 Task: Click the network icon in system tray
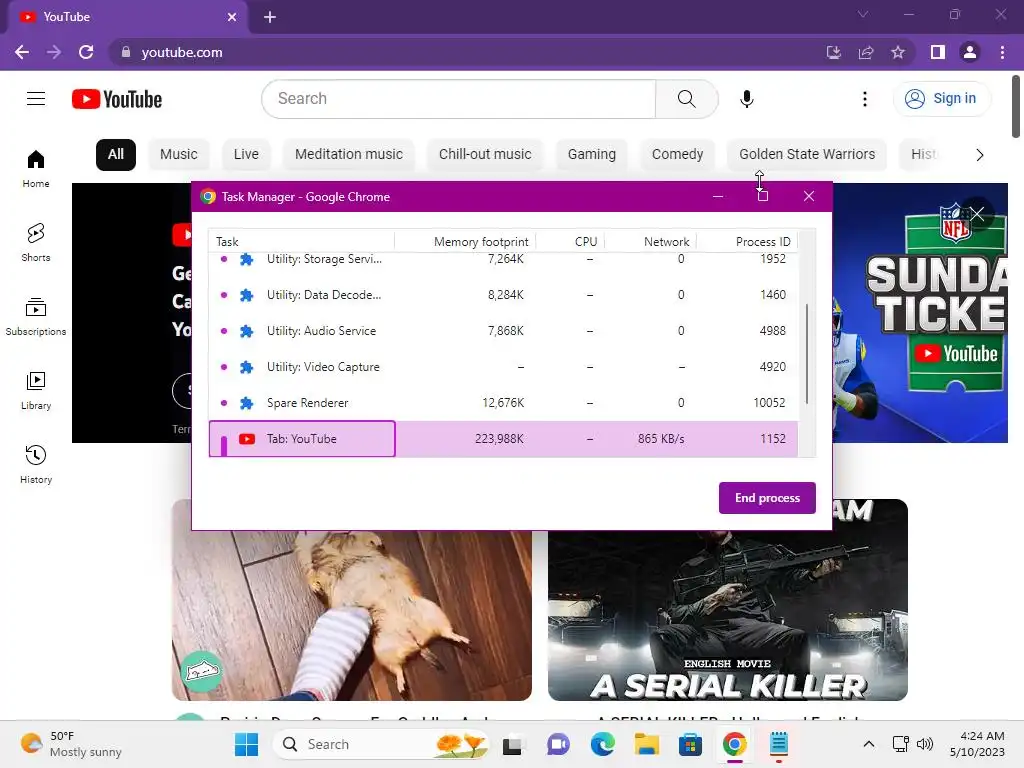[x=901, y=744]
